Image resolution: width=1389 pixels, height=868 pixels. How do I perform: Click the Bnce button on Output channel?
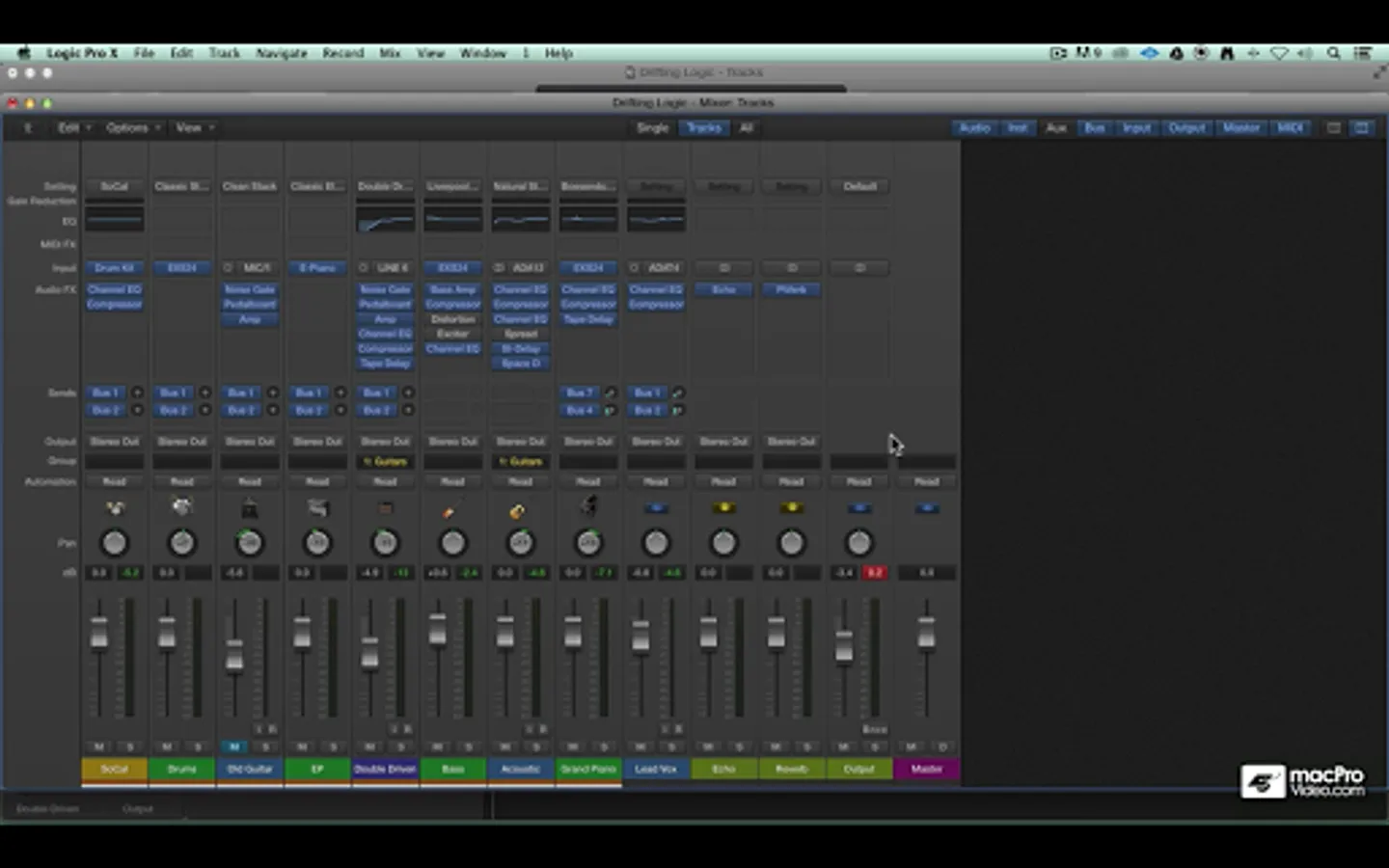pyautogui.click(x=874, y=729)
